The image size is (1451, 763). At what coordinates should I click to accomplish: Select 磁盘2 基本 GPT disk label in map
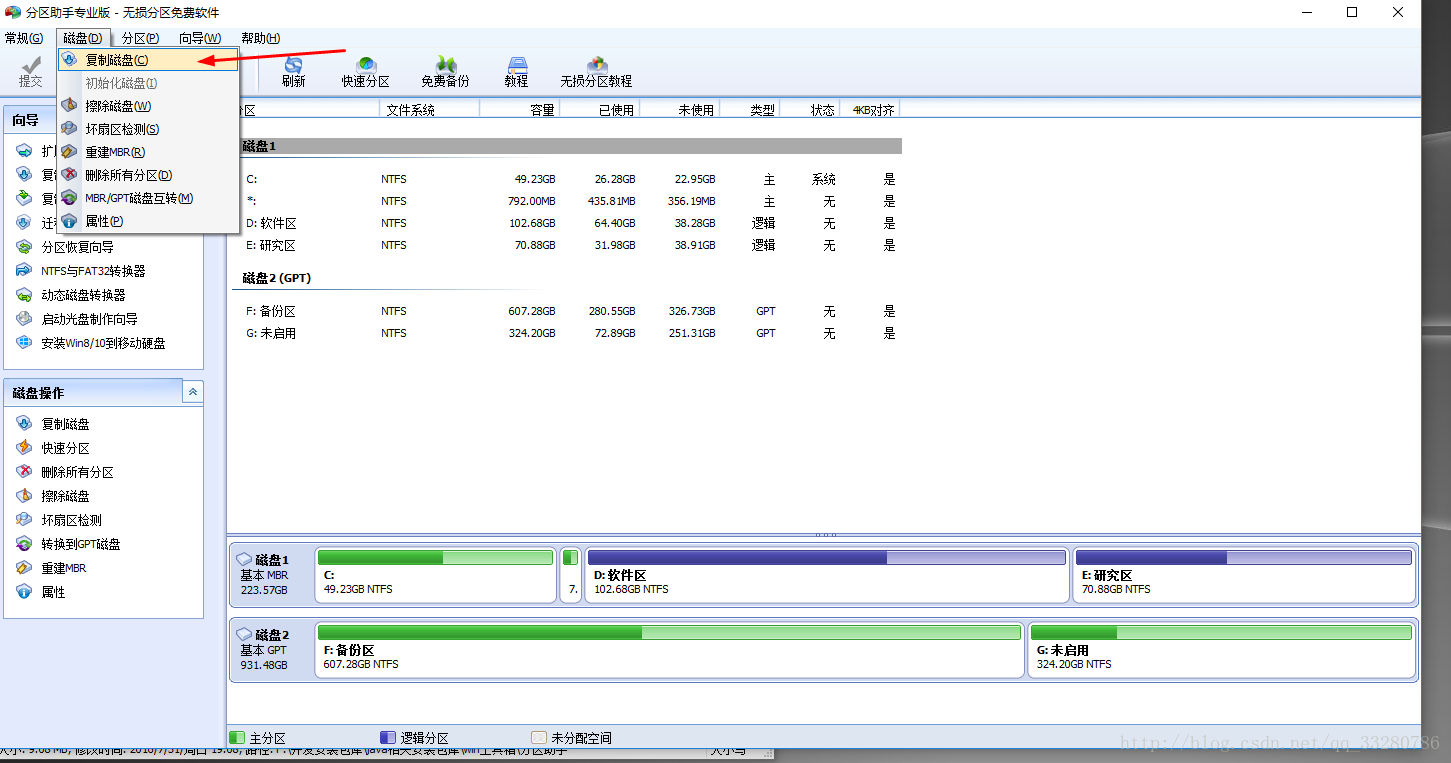click(x=272, y=650)
